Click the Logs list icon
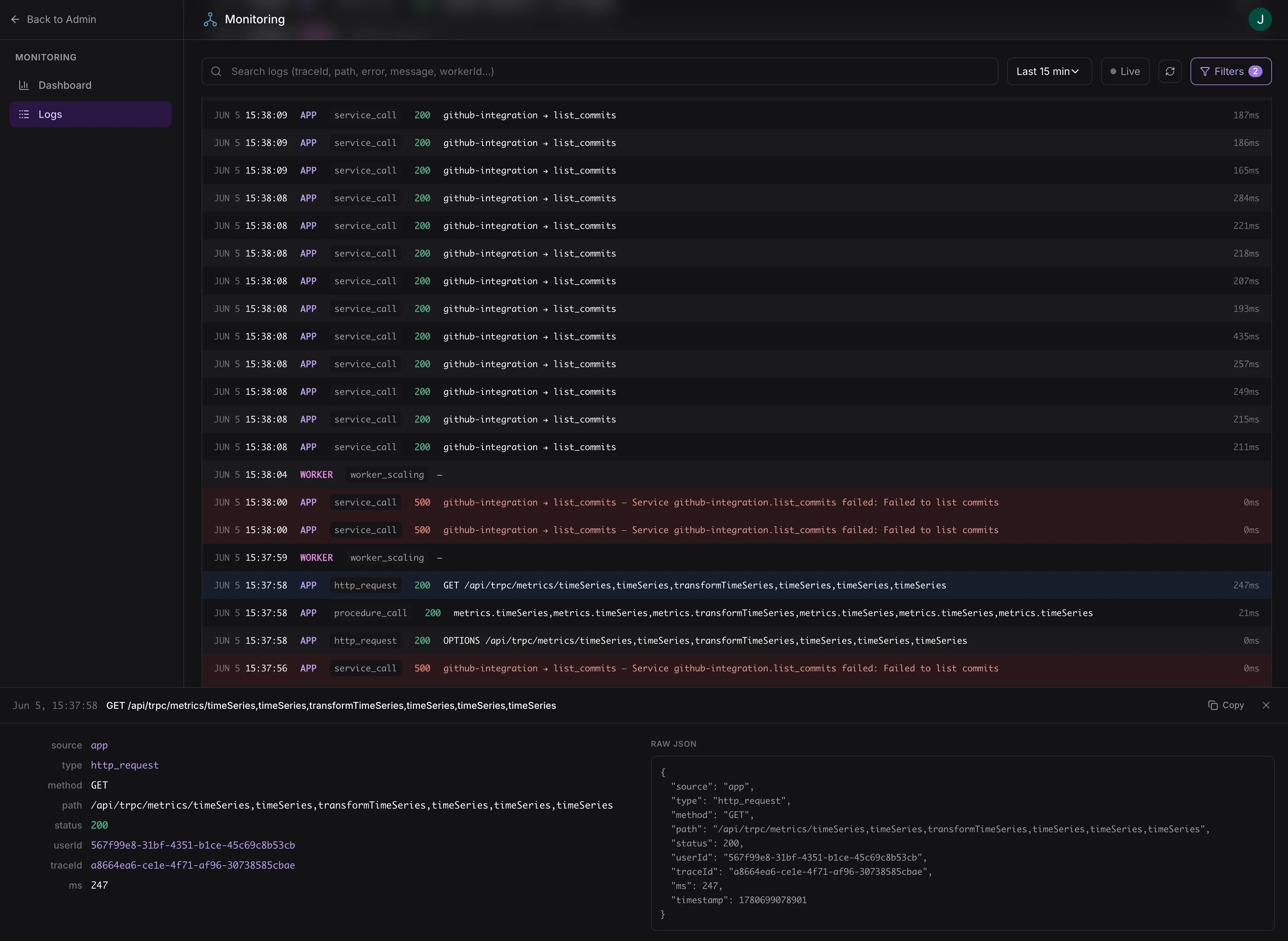The height and width of the screenshot is (941, 1288). pos(24,115)
